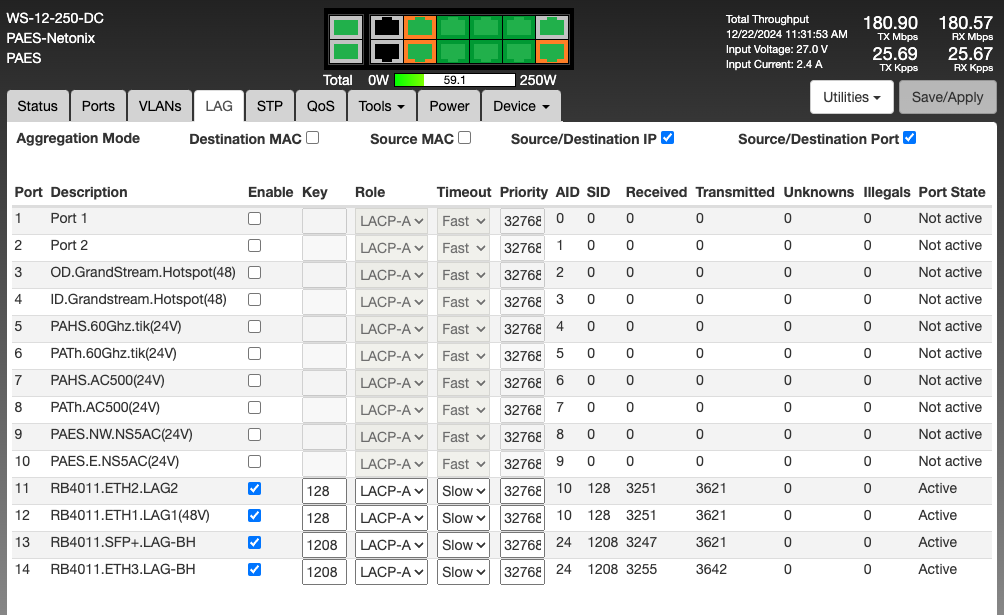Click the top SFP port icon at far left
Viewport: 1004px width, 615px height.
pos(345,27)
